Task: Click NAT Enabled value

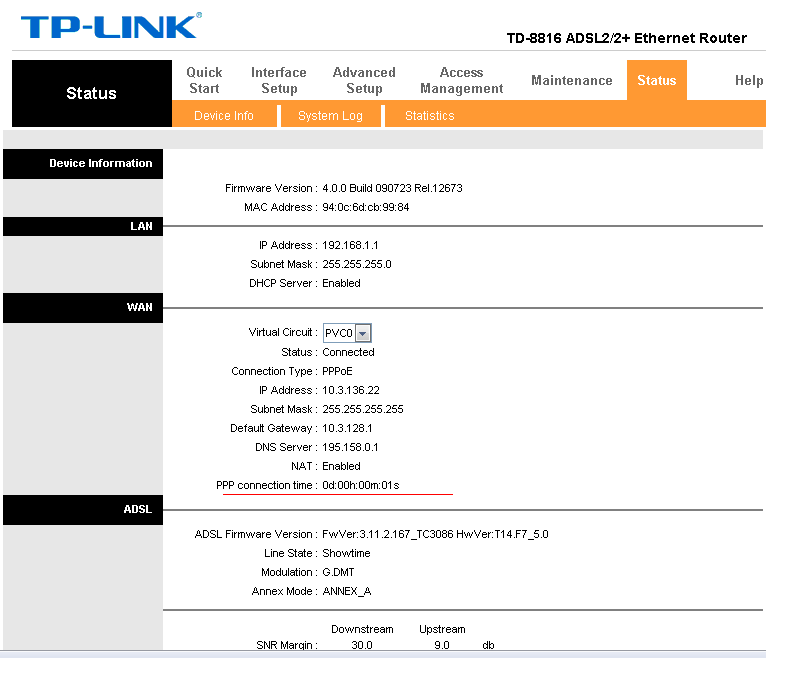Action: [x=341, y=466]
